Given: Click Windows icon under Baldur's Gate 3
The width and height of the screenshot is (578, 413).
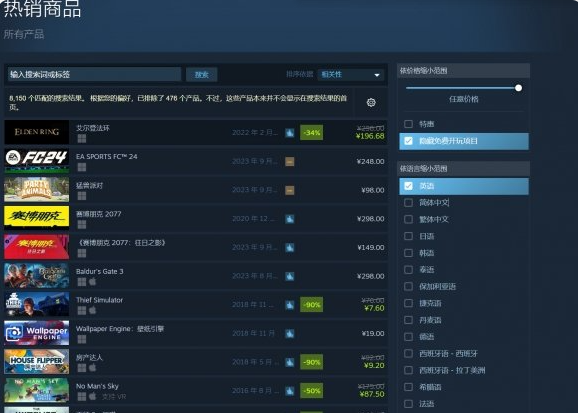Looking at the screenshot, I should 82,282.
